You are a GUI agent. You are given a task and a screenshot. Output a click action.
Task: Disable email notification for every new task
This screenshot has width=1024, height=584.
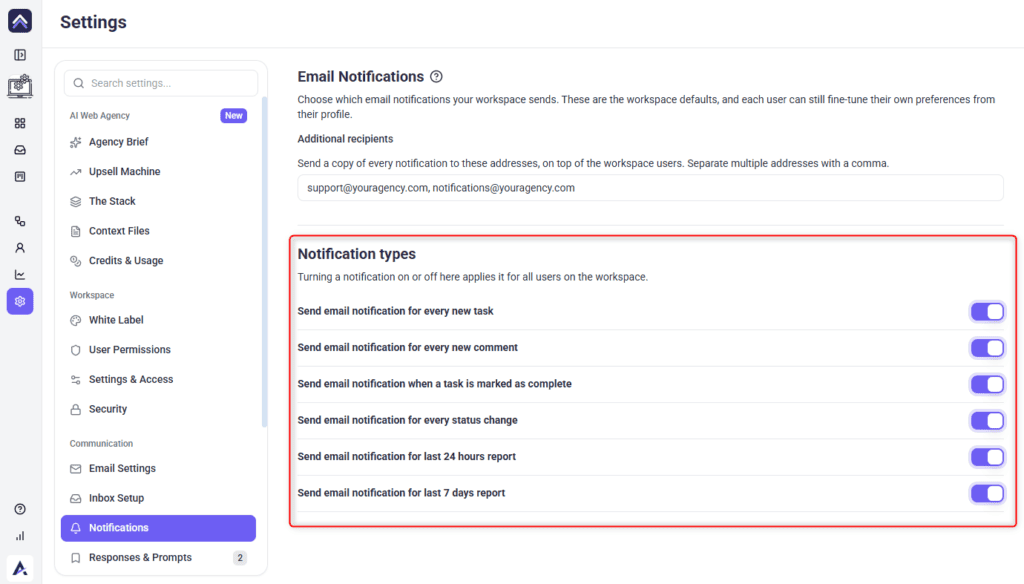coord(987,312)
